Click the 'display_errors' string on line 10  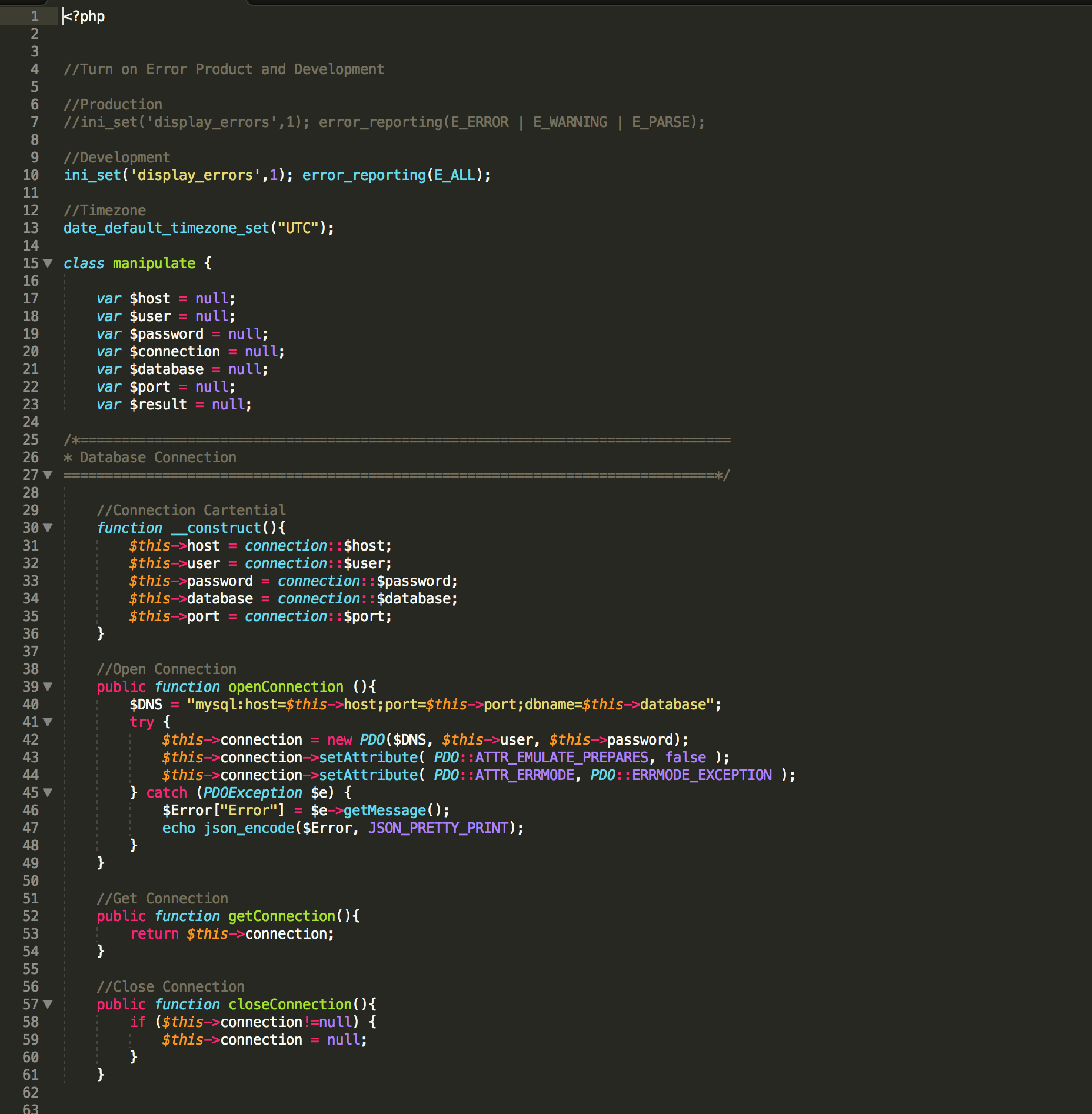tap(195, 175)
